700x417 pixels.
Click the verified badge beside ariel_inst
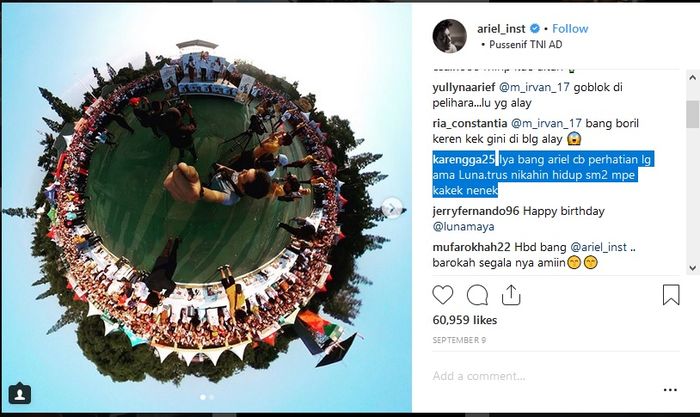tap(534, 29)
